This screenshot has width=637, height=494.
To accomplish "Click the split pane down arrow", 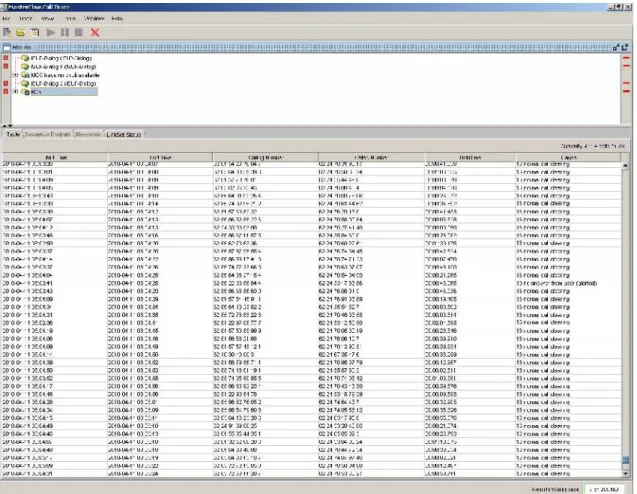I will 10,126.
